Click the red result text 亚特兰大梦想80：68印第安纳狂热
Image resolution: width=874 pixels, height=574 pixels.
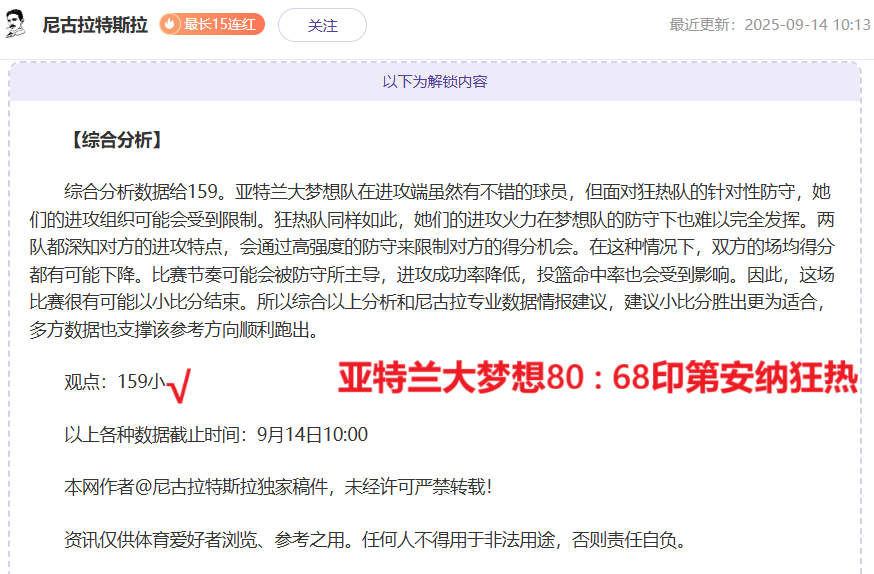598,378
